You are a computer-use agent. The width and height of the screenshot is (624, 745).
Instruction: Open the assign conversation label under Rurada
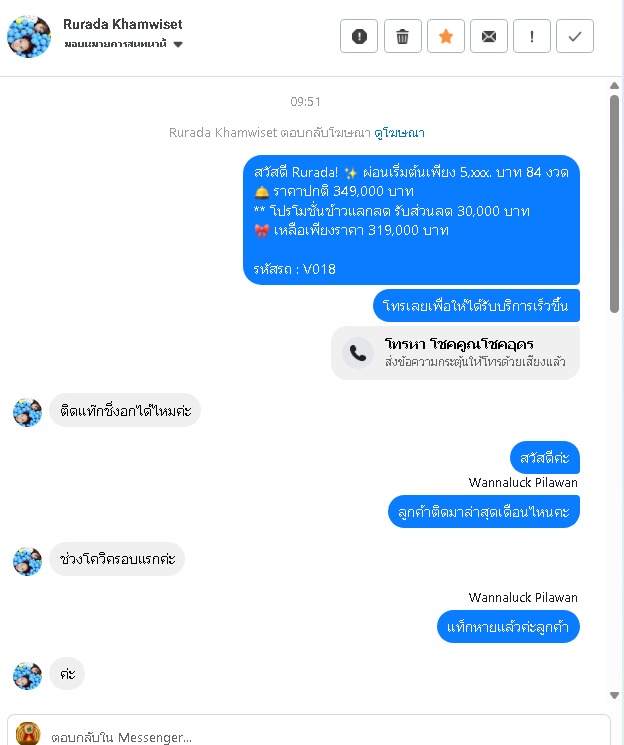(x=115, y=44)
